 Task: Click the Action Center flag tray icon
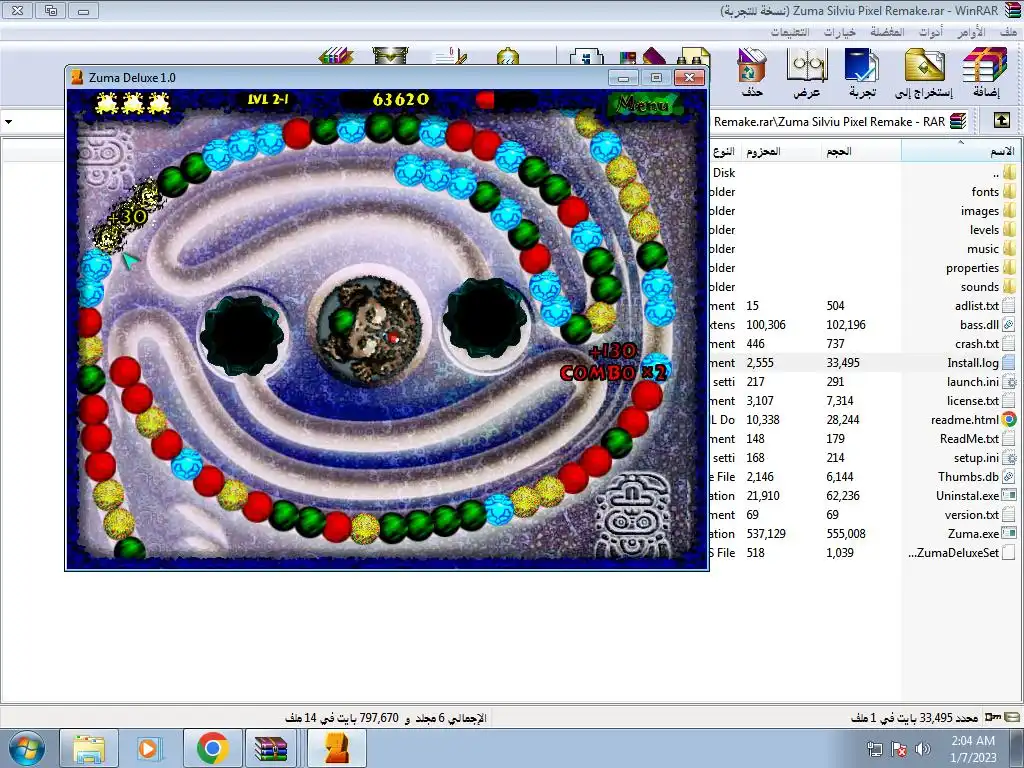click(x=899, y=749)
